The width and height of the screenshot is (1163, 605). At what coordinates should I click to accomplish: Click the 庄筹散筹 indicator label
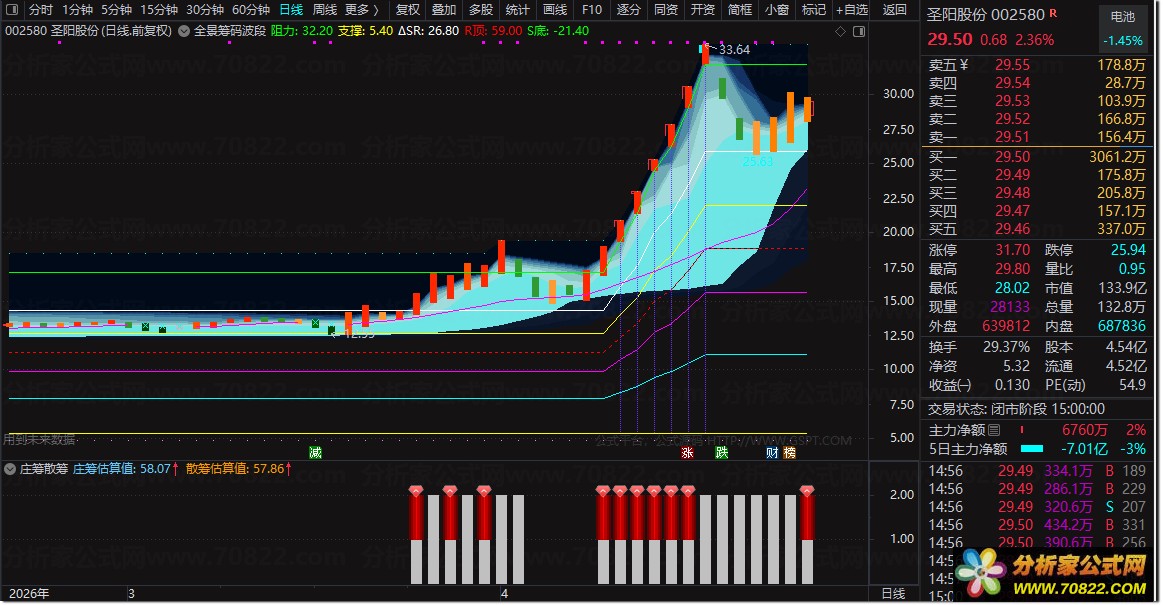(x=44, y=469)
